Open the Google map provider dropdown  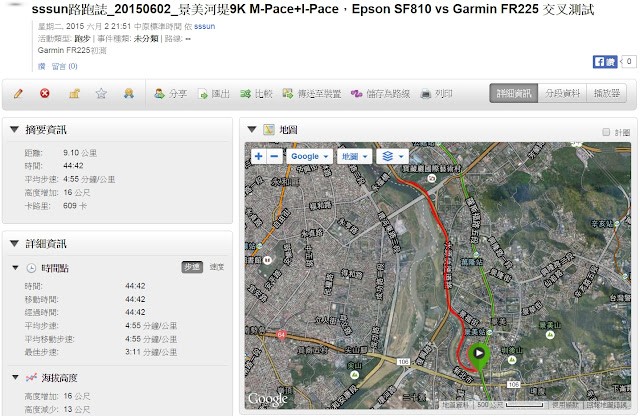tap(310, 156)
